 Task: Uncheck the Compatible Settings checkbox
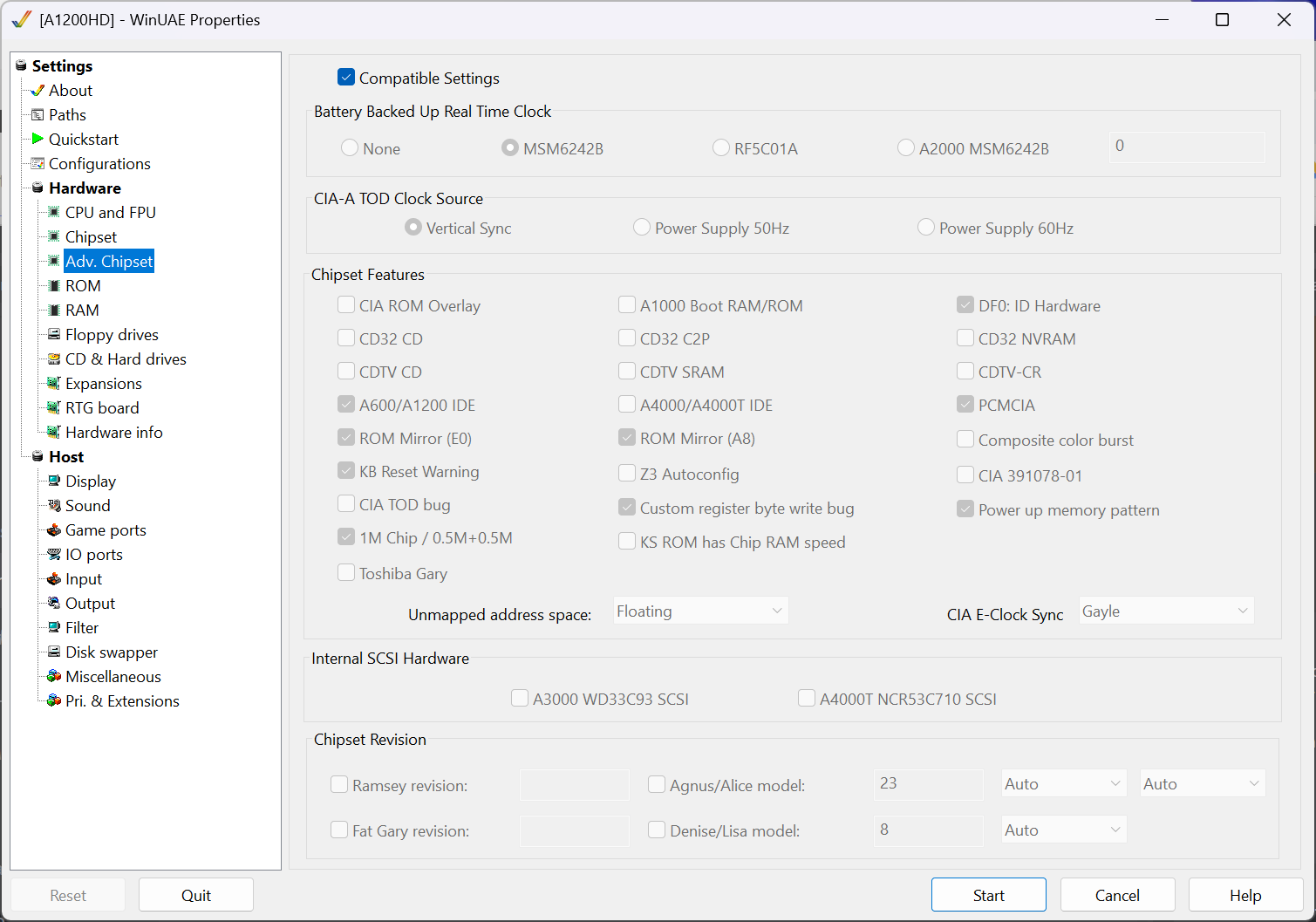pyautogui.click(x=346, y=78)
